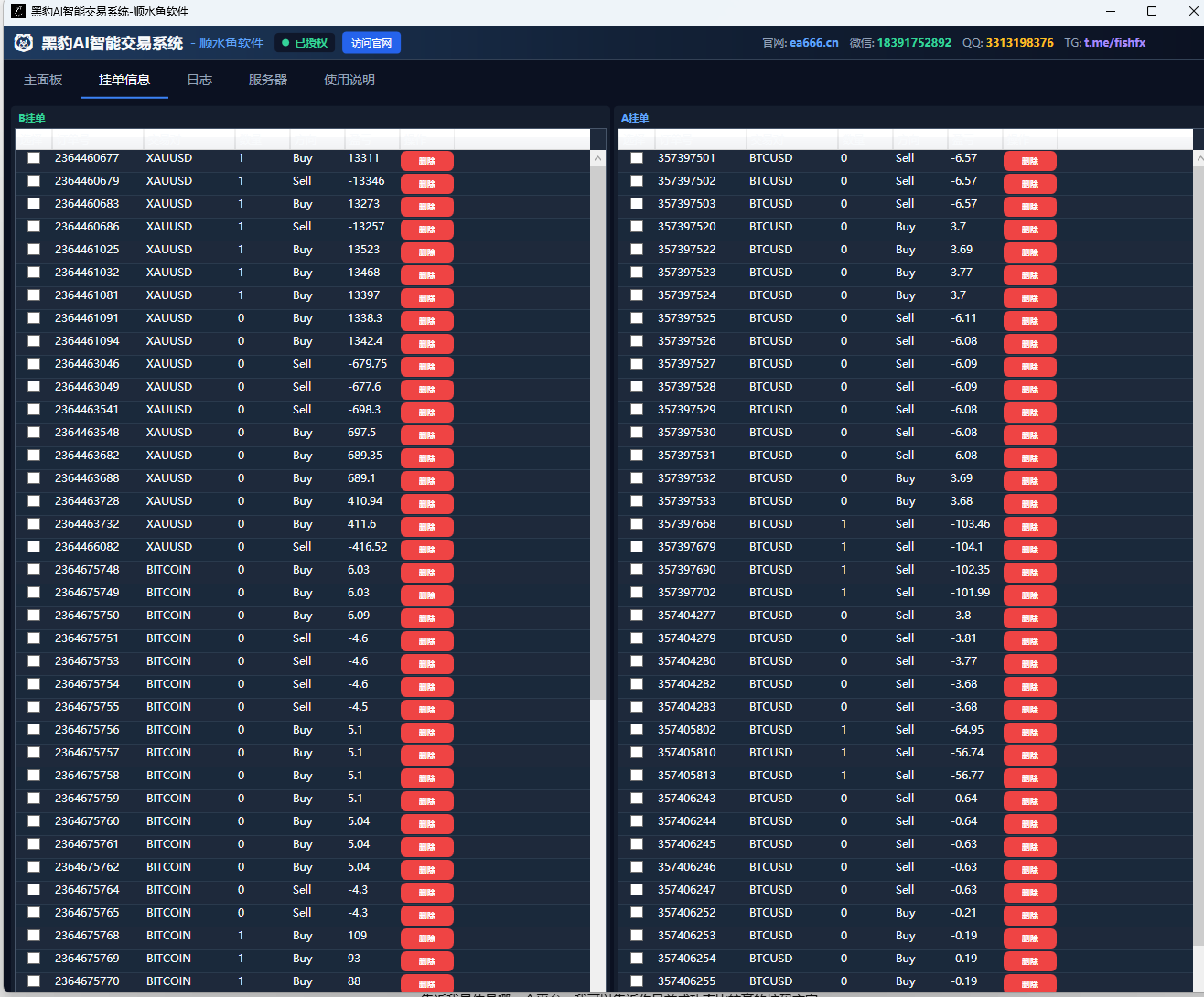Select the checkbox for order 2364675748
Image resolution: width=1204 pixels, height=997 pixels.
pos(34,570)
